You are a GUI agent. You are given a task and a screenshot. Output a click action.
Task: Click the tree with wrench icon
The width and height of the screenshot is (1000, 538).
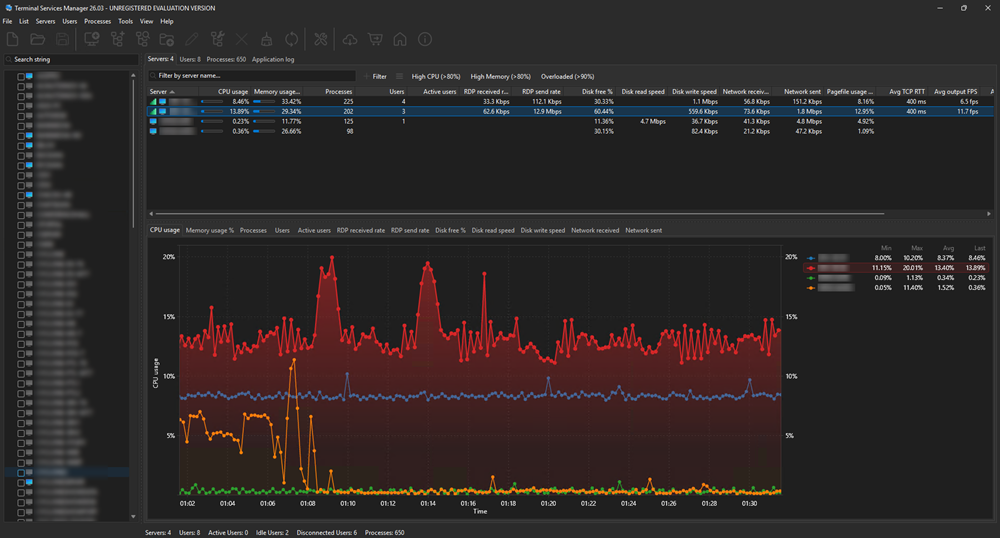[x=217, y=40]
